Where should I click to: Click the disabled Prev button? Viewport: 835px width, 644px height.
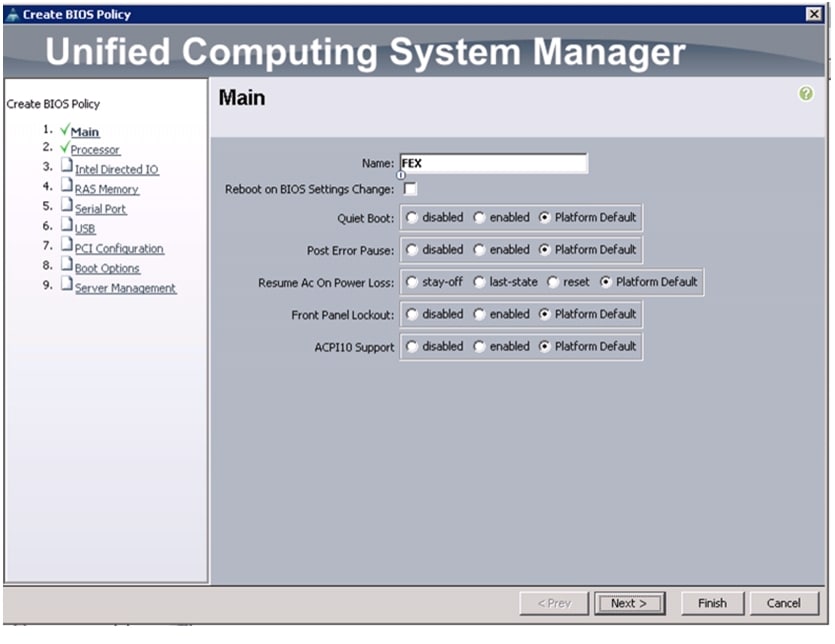coord(554,603)
